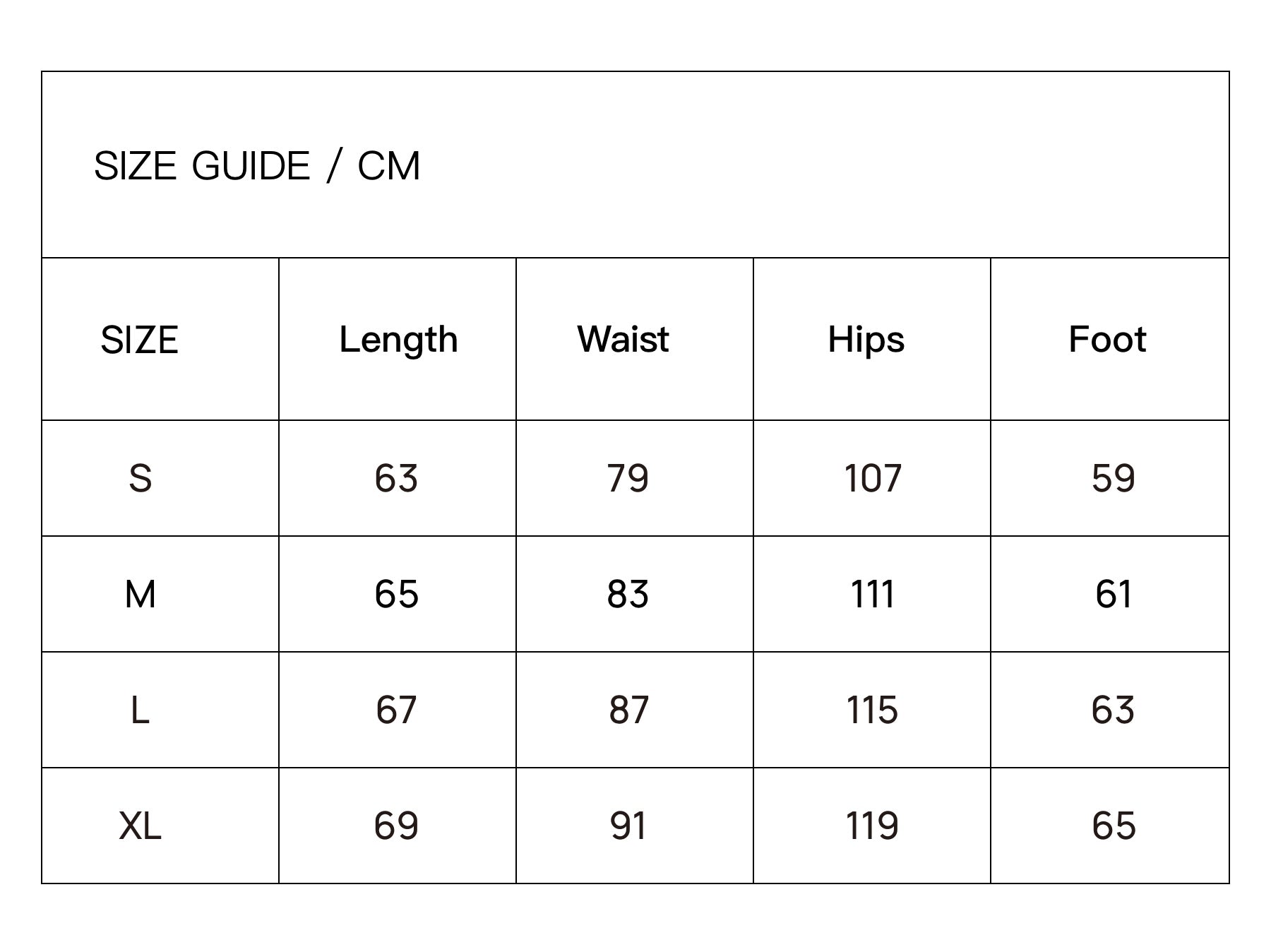
Task: Click the S size row label
Action: 140,478
